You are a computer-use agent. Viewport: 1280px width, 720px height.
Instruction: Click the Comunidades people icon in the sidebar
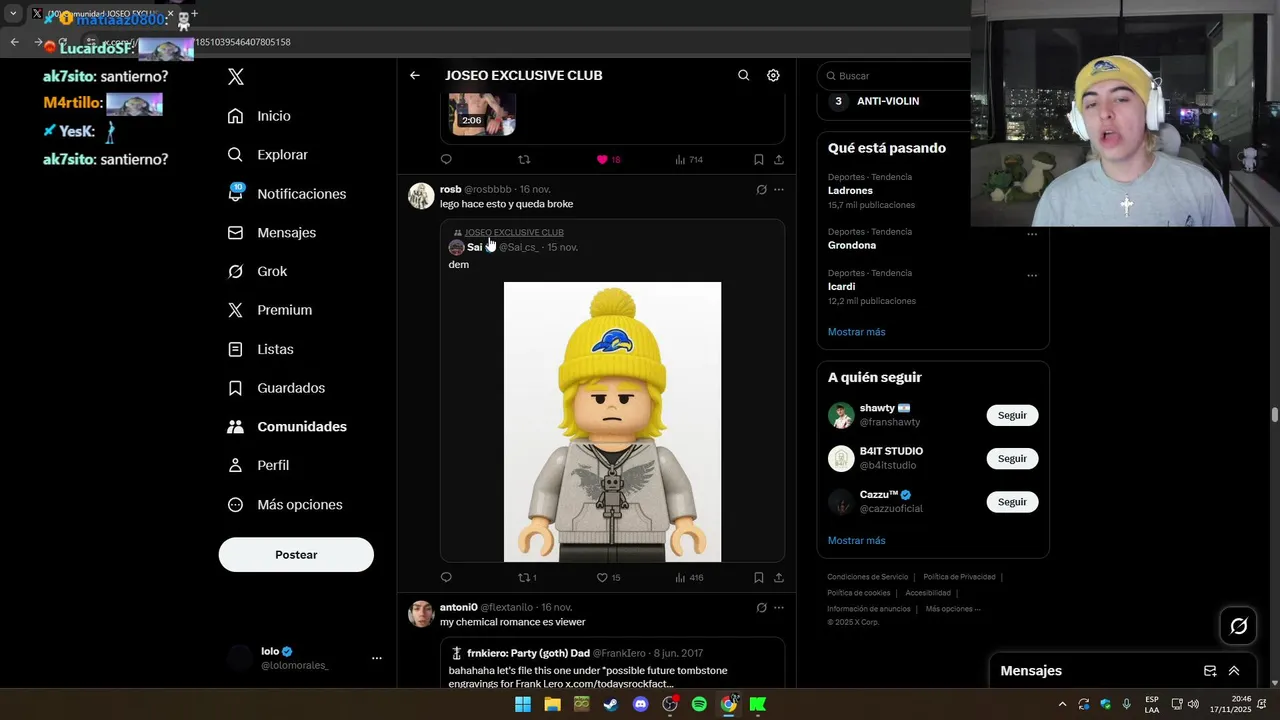click(x=235, y=427)
